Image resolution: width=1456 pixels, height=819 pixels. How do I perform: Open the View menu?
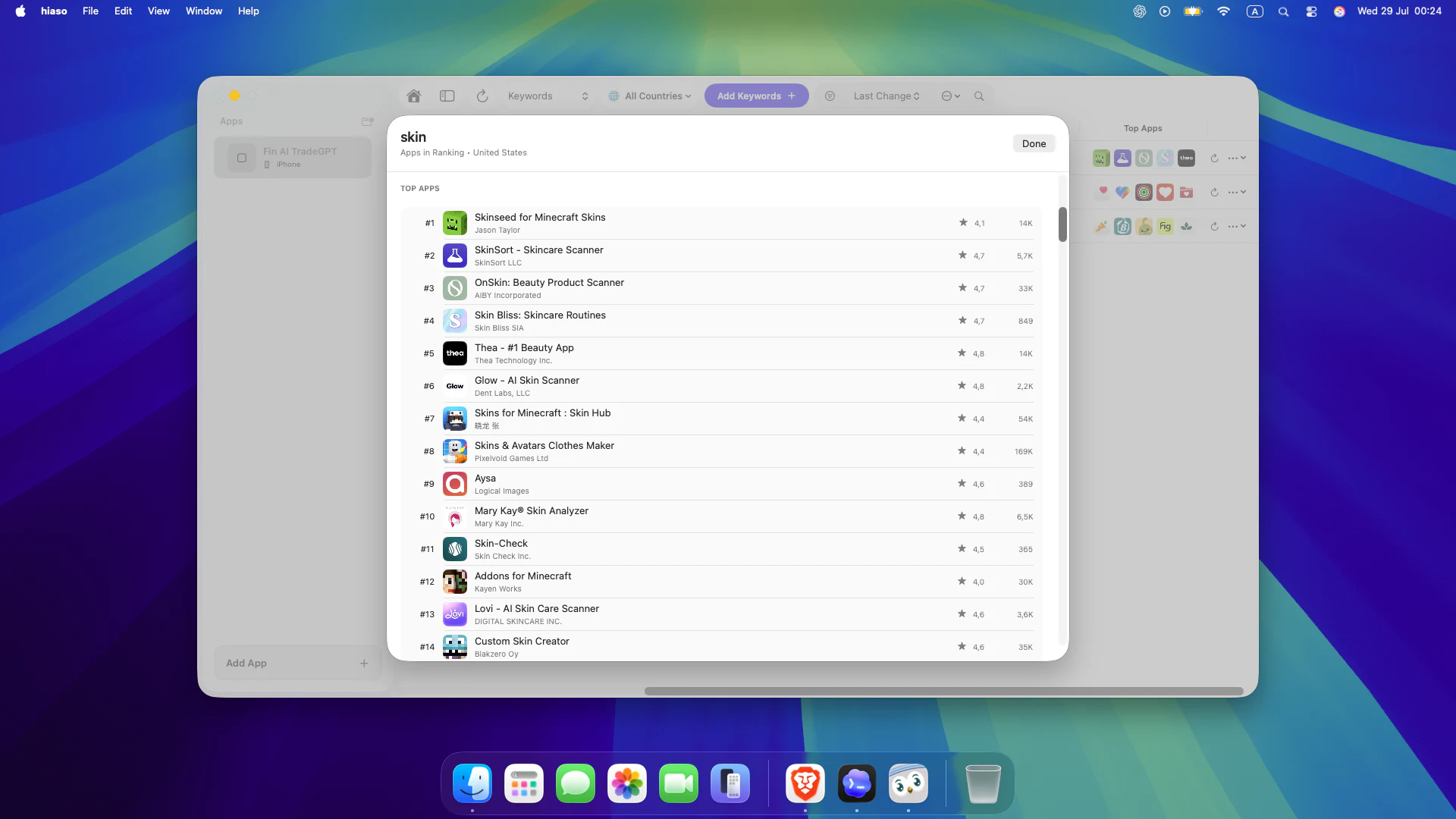click(158, 11)
